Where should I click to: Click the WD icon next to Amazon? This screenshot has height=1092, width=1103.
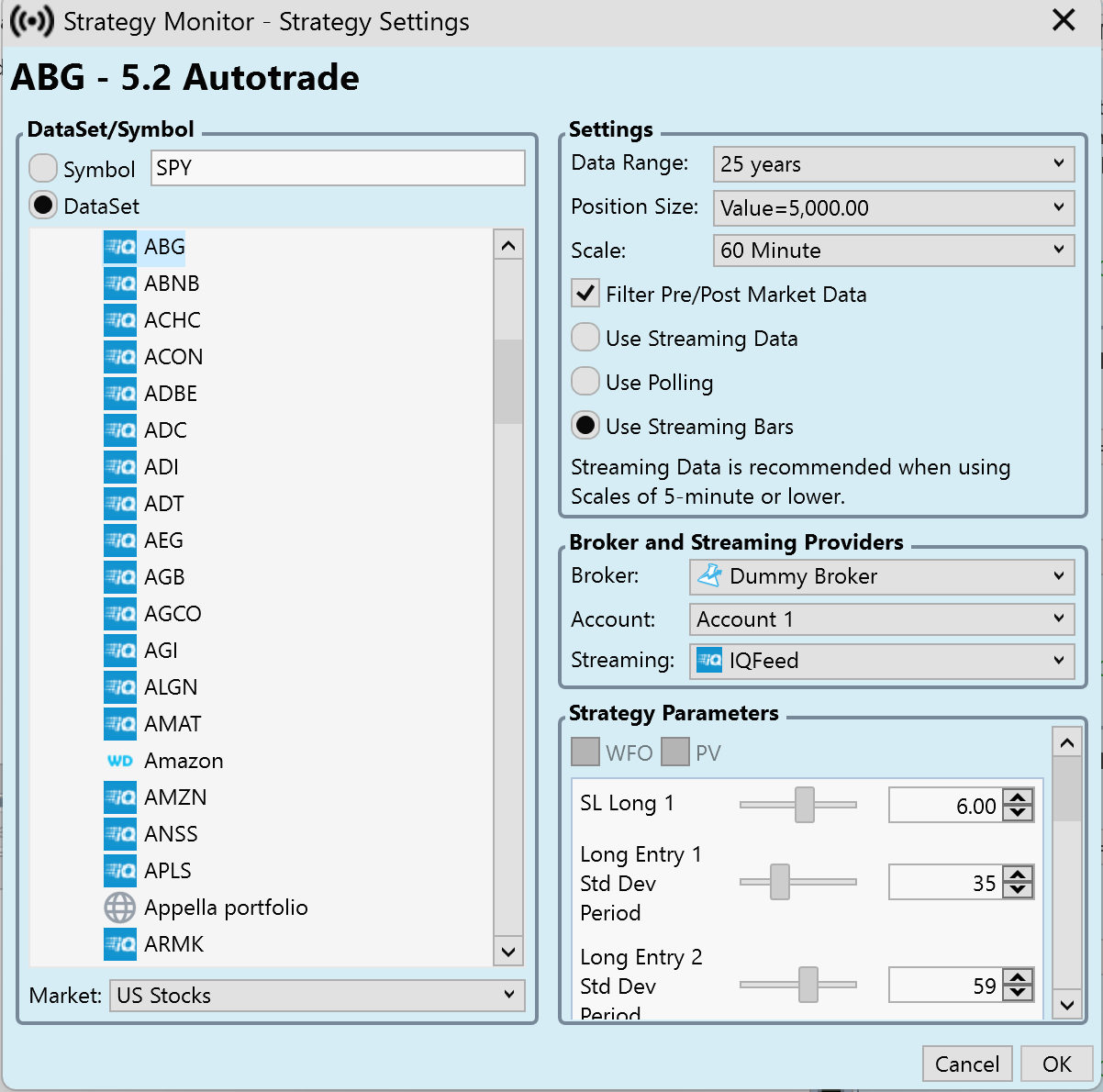[x=120, y=761]
